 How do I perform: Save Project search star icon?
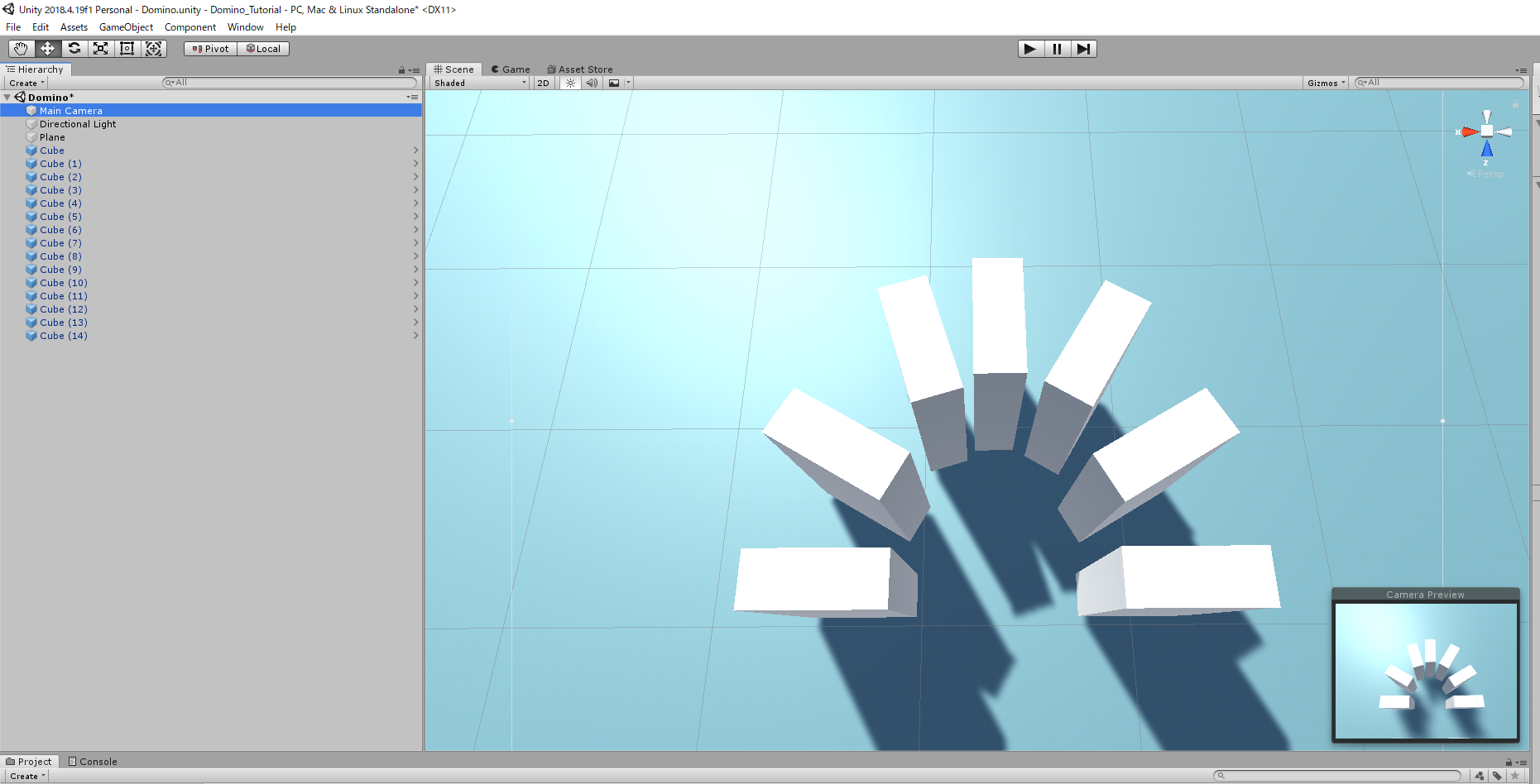pos(1514,776)
